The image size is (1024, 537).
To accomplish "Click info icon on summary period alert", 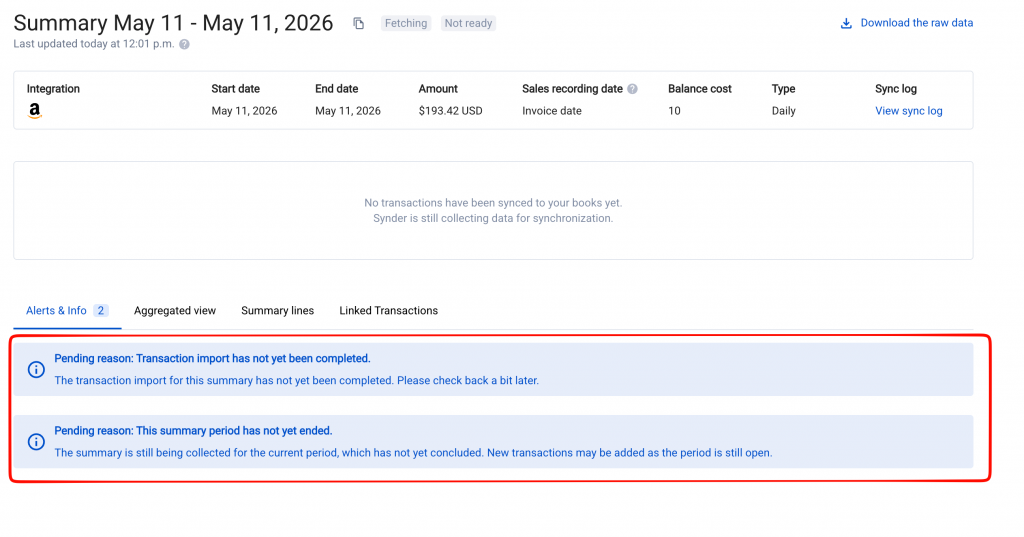I will (37, 442).
